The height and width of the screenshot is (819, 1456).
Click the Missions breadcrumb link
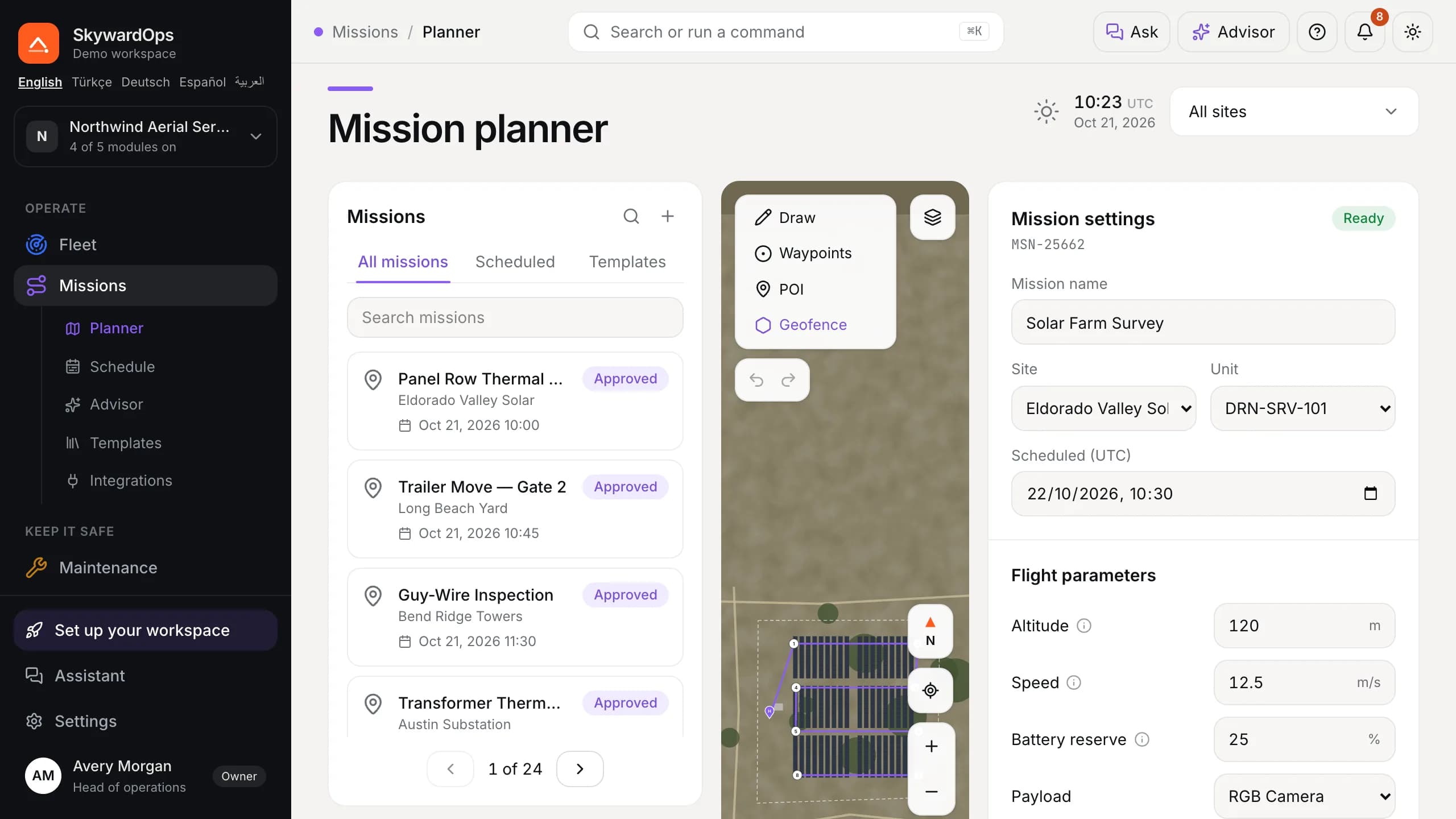pyautogui.click(x=365, y=32)
